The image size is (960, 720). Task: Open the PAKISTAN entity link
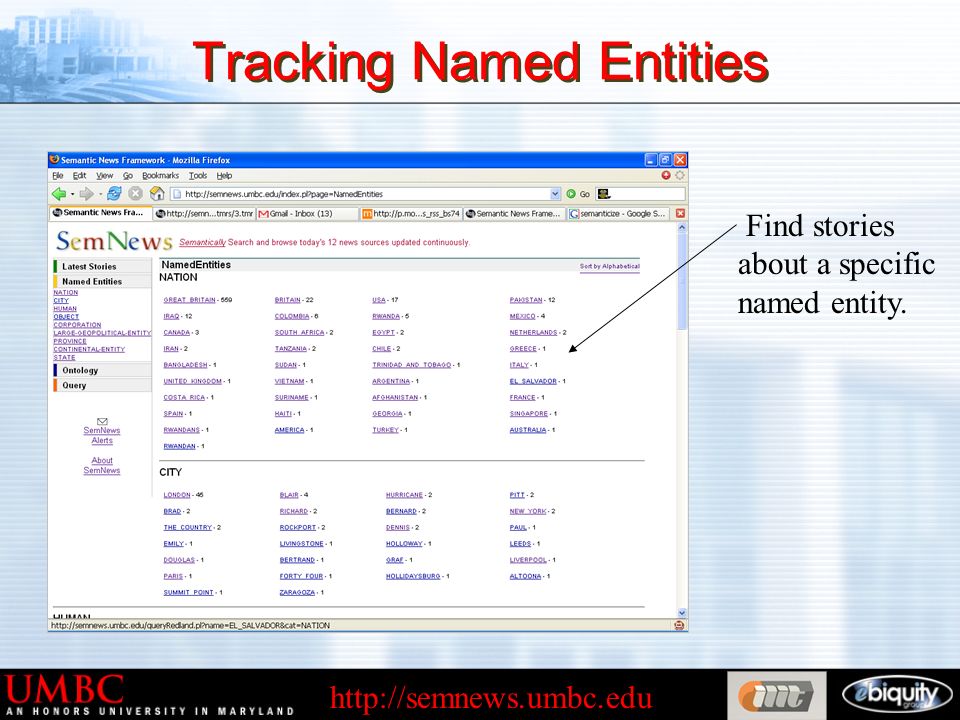(x=526, y=300)
